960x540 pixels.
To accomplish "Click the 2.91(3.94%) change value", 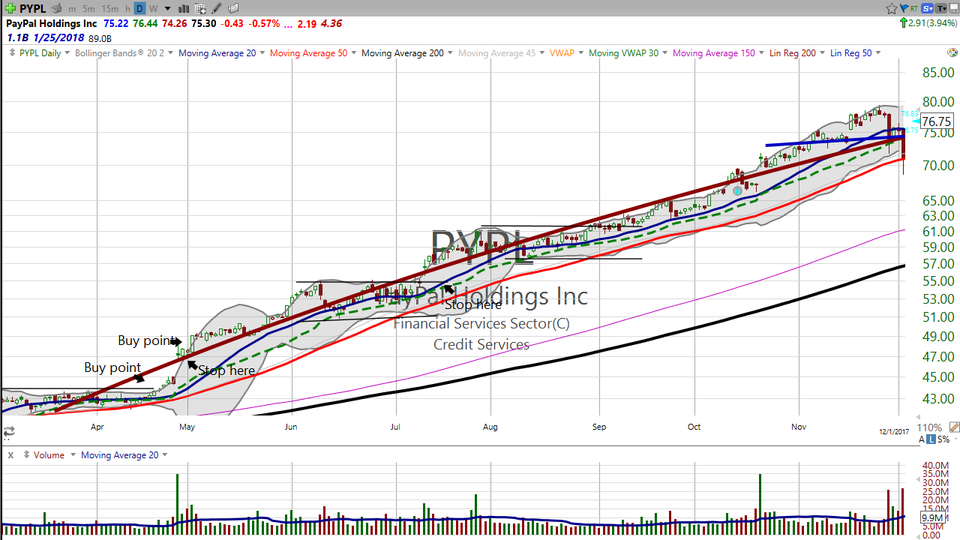I will pos(932,23).
